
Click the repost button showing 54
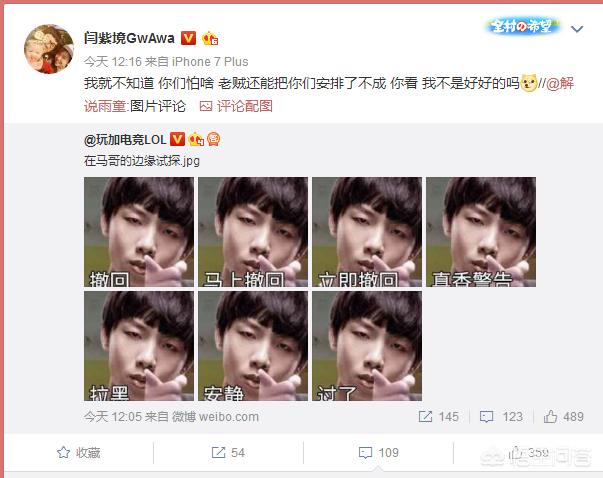click(x=228, y=453)
